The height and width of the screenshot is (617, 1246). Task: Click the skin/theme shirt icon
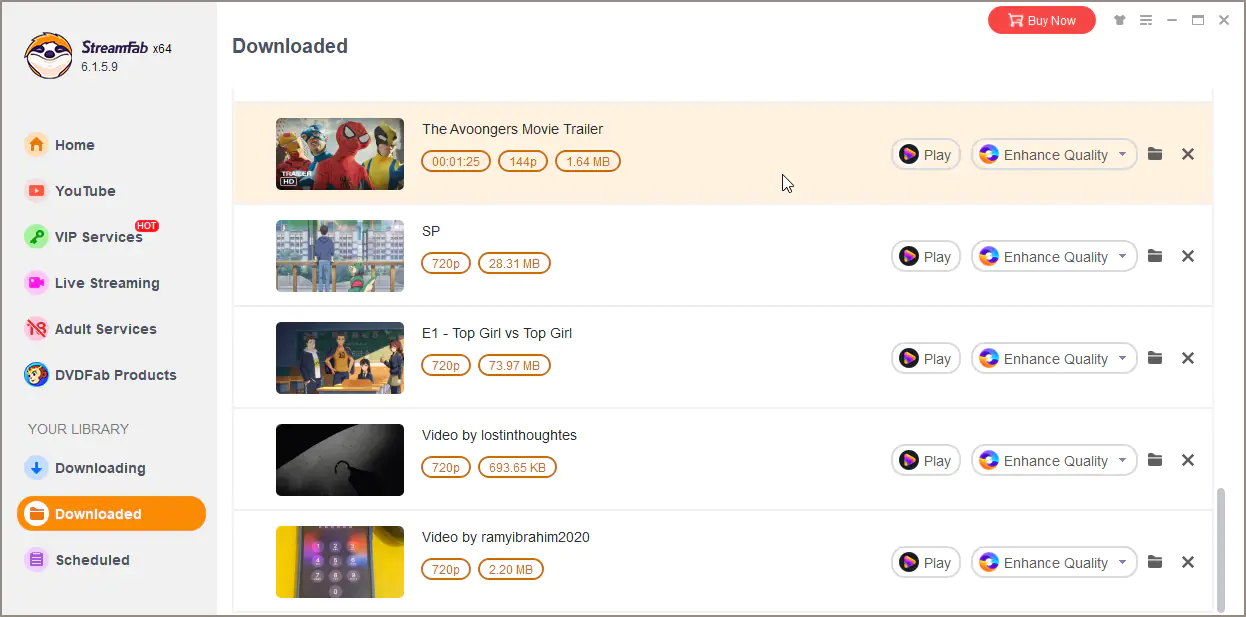[x=1119, y=20]
